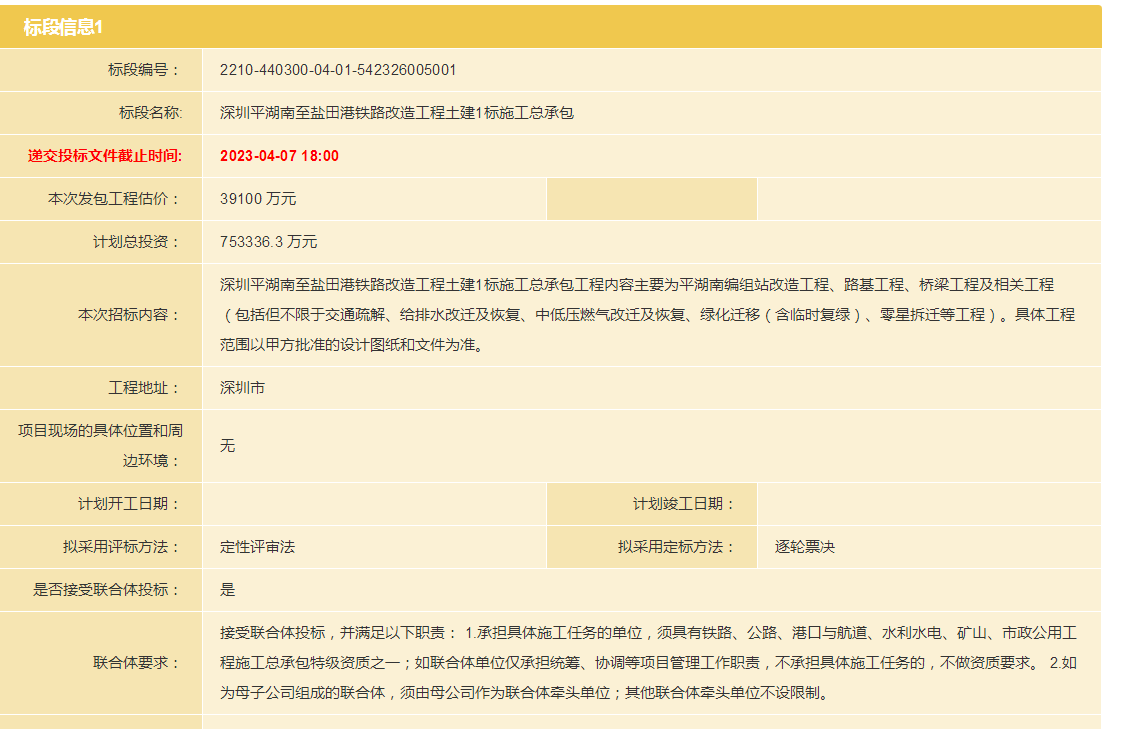Click the consortium requirements paragraph text
Viewport: 1133px width, 729px height.
pos(647,662)
